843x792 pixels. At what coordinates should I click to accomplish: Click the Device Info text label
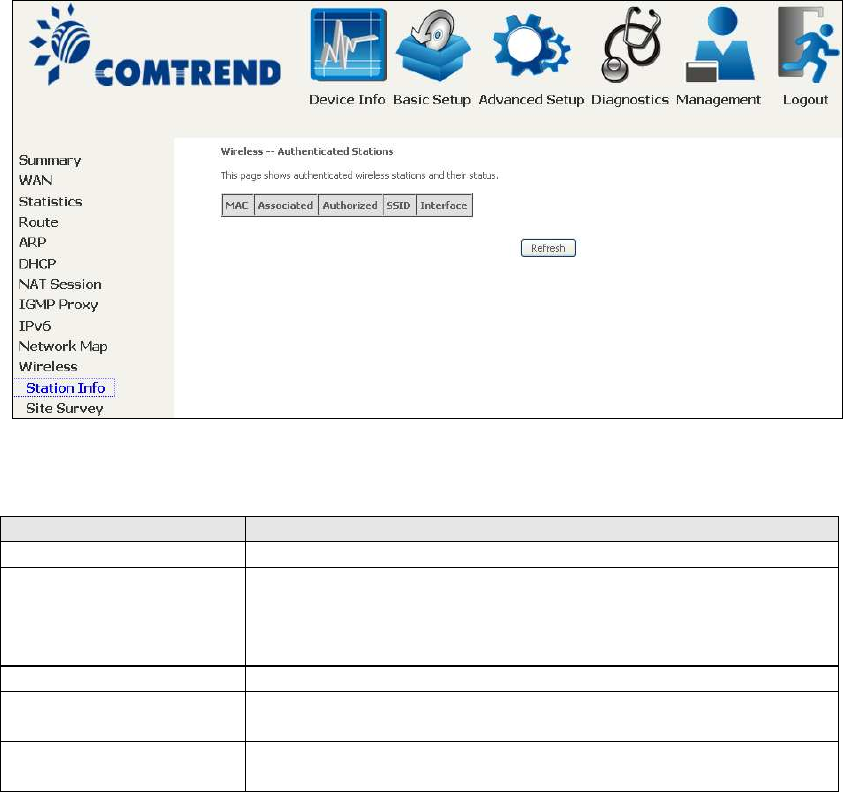pos(347,99)
